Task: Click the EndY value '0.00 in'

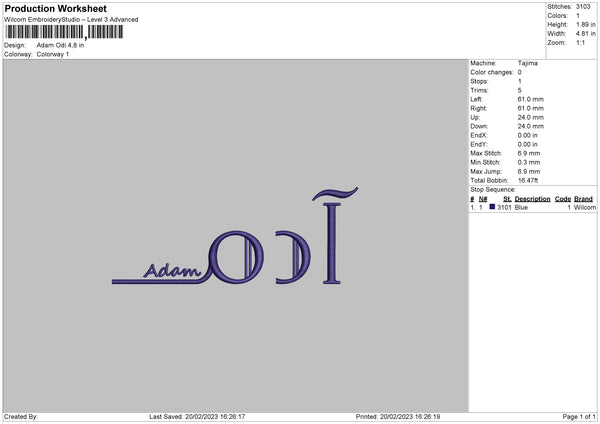Action: 528,145
